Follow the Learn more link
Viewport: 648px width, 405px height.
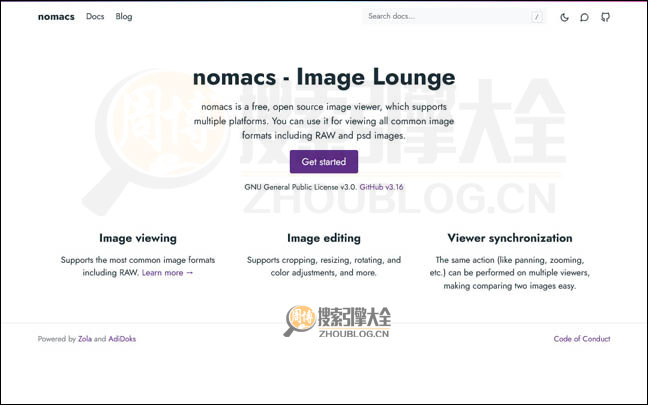pyautogui.click(x=167, y=273)
